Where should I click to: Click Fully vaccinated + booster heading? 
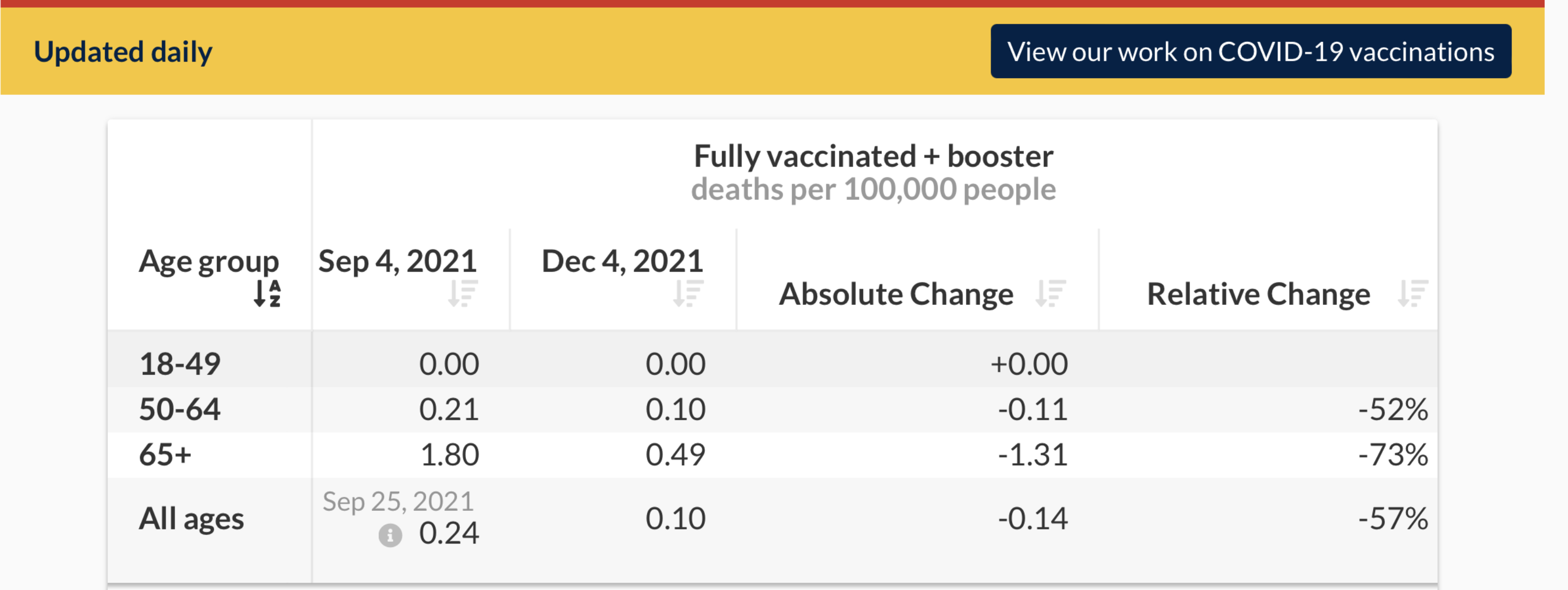873,156
